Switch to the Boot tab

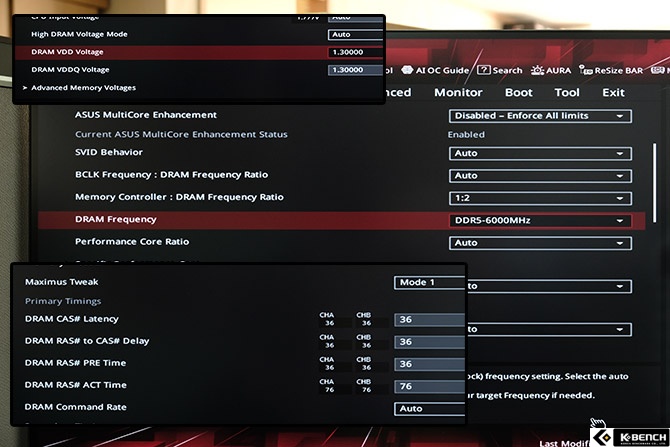(518, 92)
